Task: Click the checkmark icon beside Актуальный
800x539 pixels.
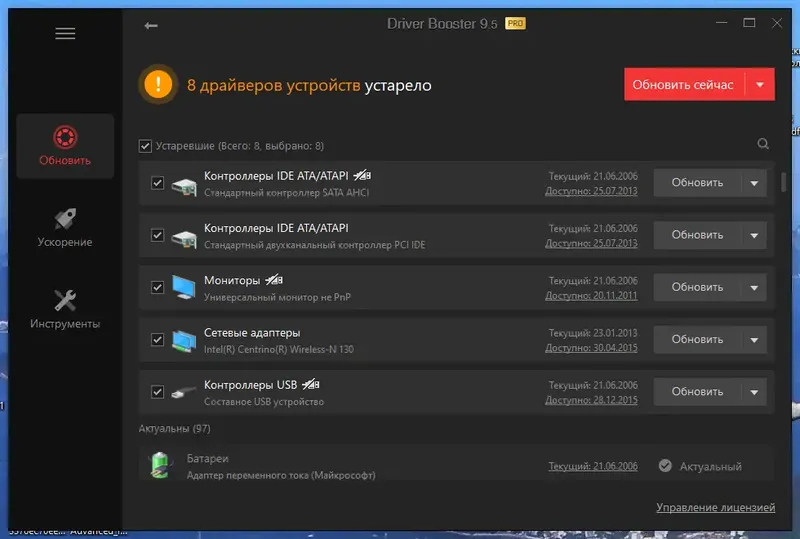Action: [665, 466]
